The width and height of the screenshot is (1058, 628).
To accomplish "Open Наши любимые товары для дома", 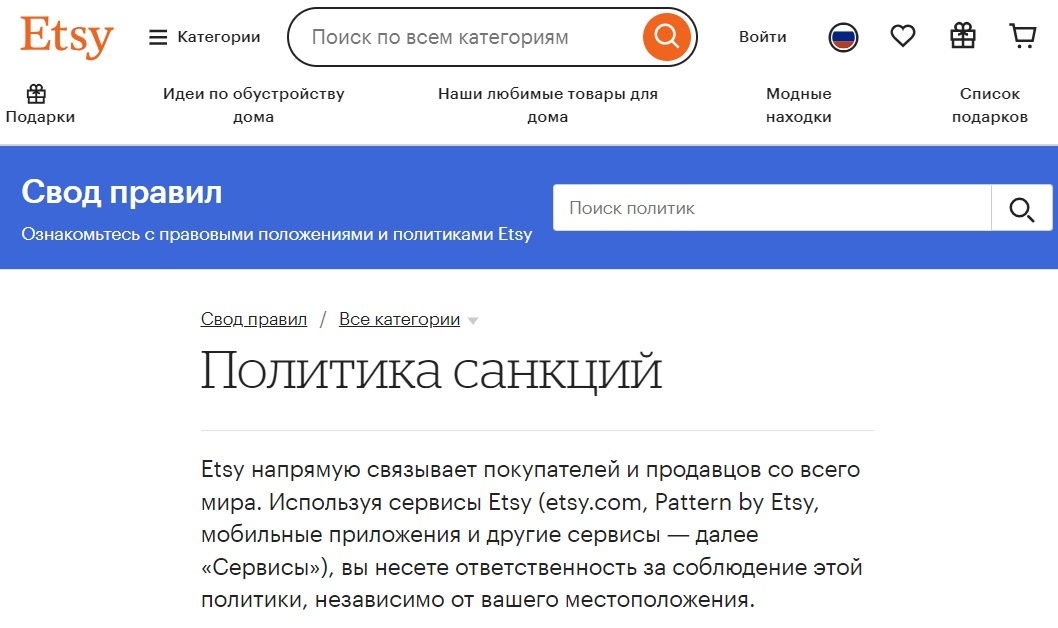I will click(x=547, y=105).
